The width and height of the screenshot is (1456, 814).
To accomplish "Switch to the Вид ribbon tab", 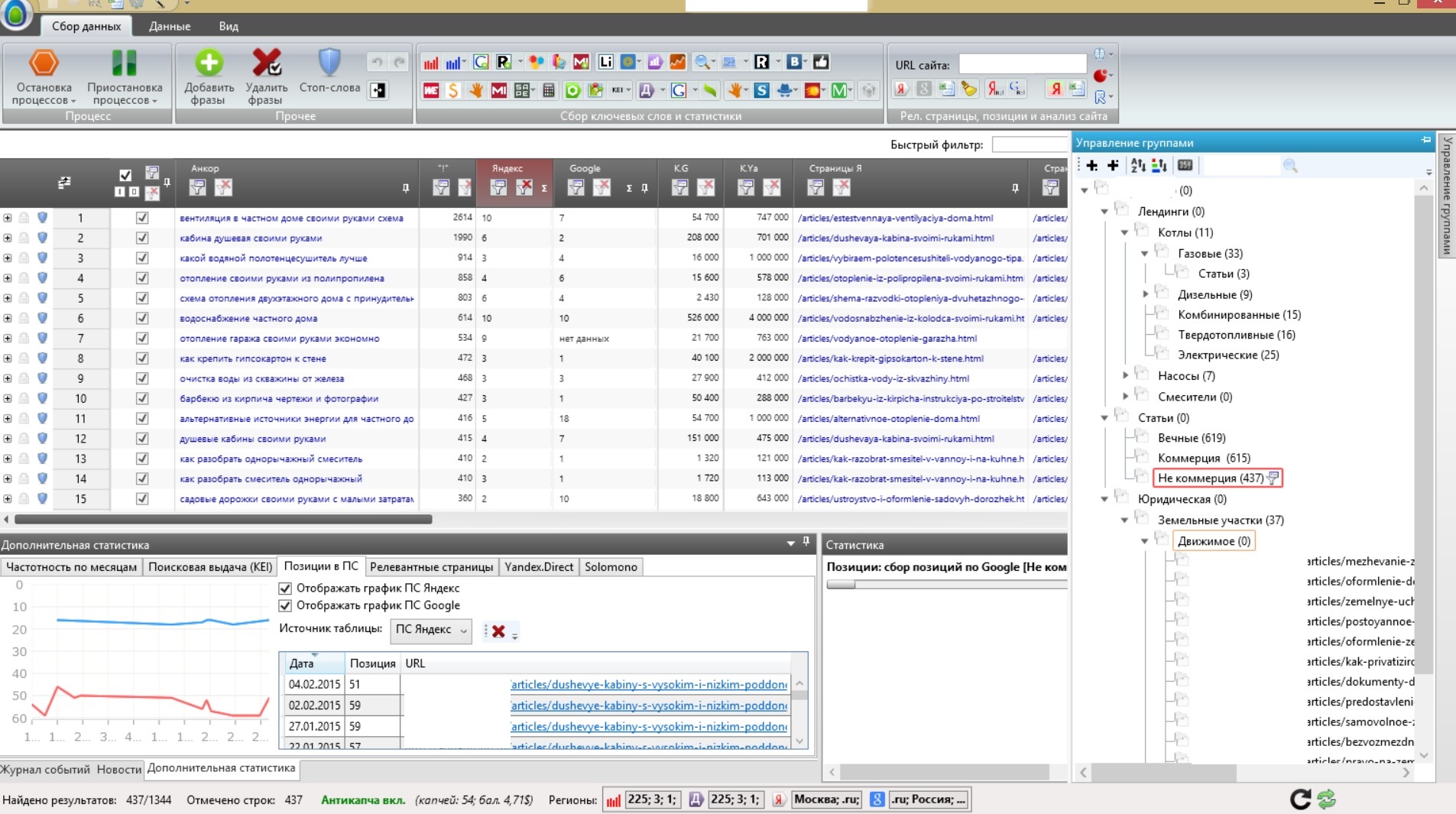I will click(229, 26).
